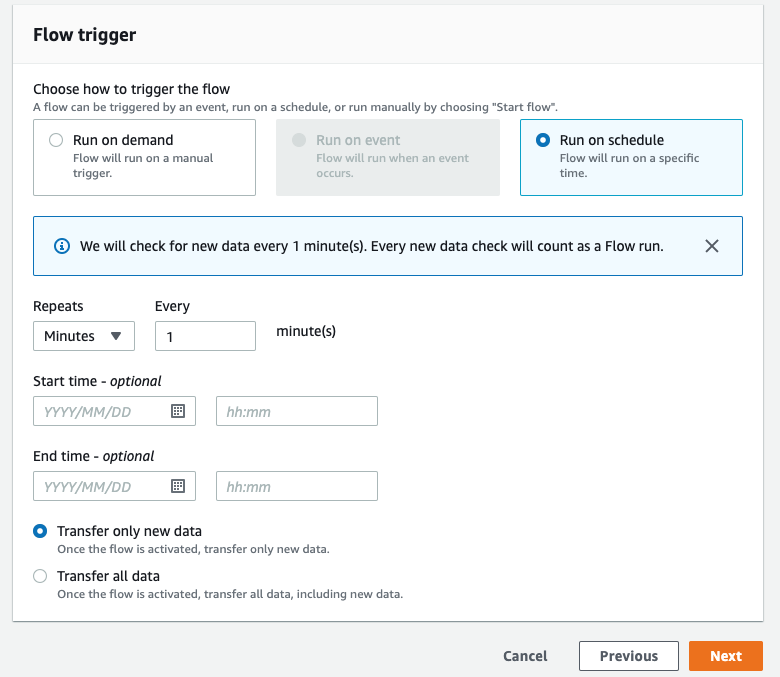780x677 pixels.
Task: Select Transfer only new data option
Action: (x=40, y=531)
